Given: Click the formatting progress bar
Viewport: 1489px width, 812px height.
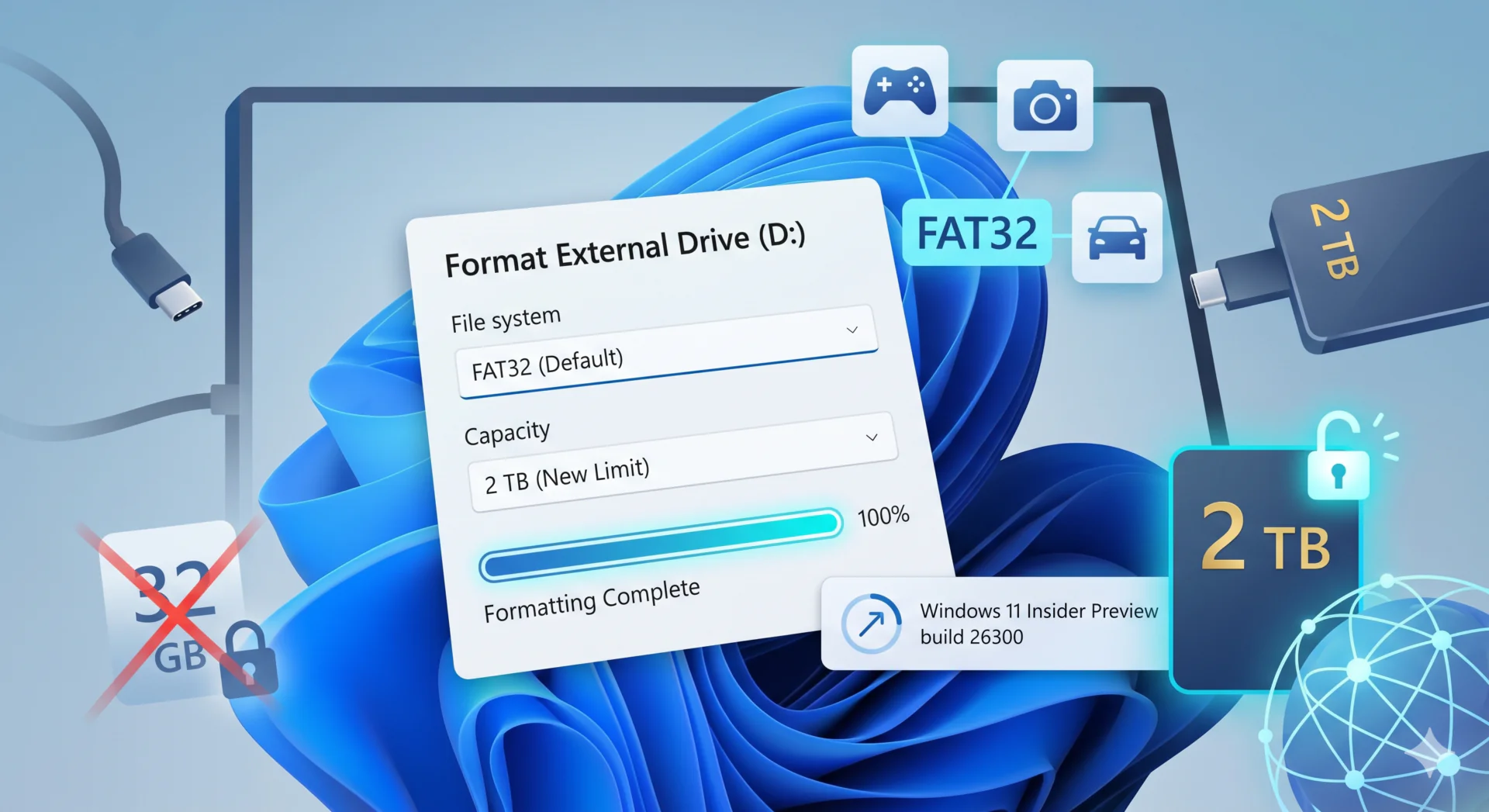Looking at the screenshot, I should tap(661, 544).
